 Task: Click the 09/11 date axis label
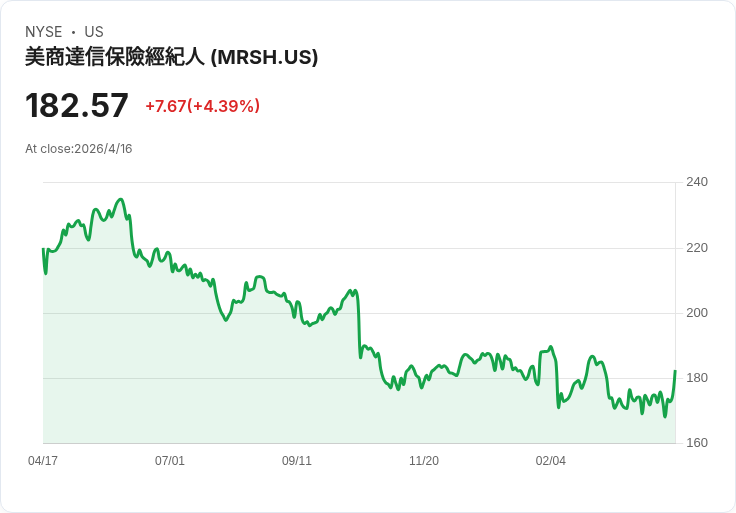(297, 460)
